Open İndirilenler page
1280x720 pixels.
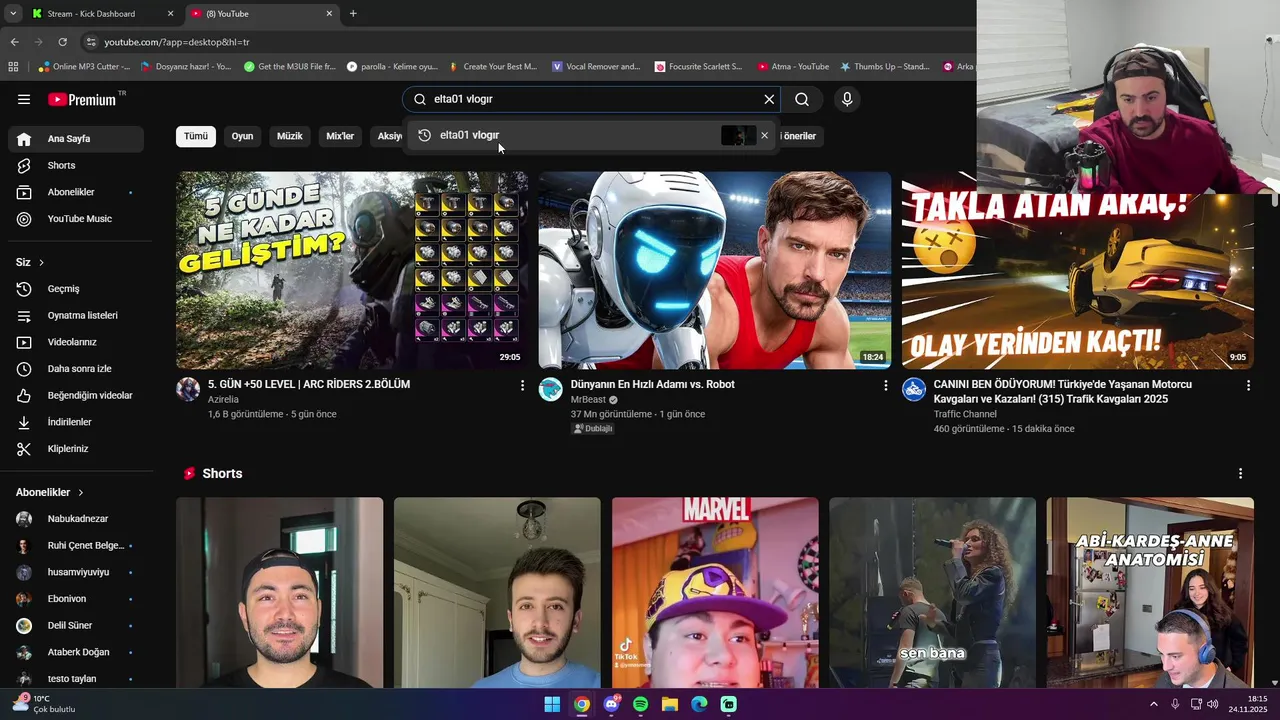(x=76, y=422)
